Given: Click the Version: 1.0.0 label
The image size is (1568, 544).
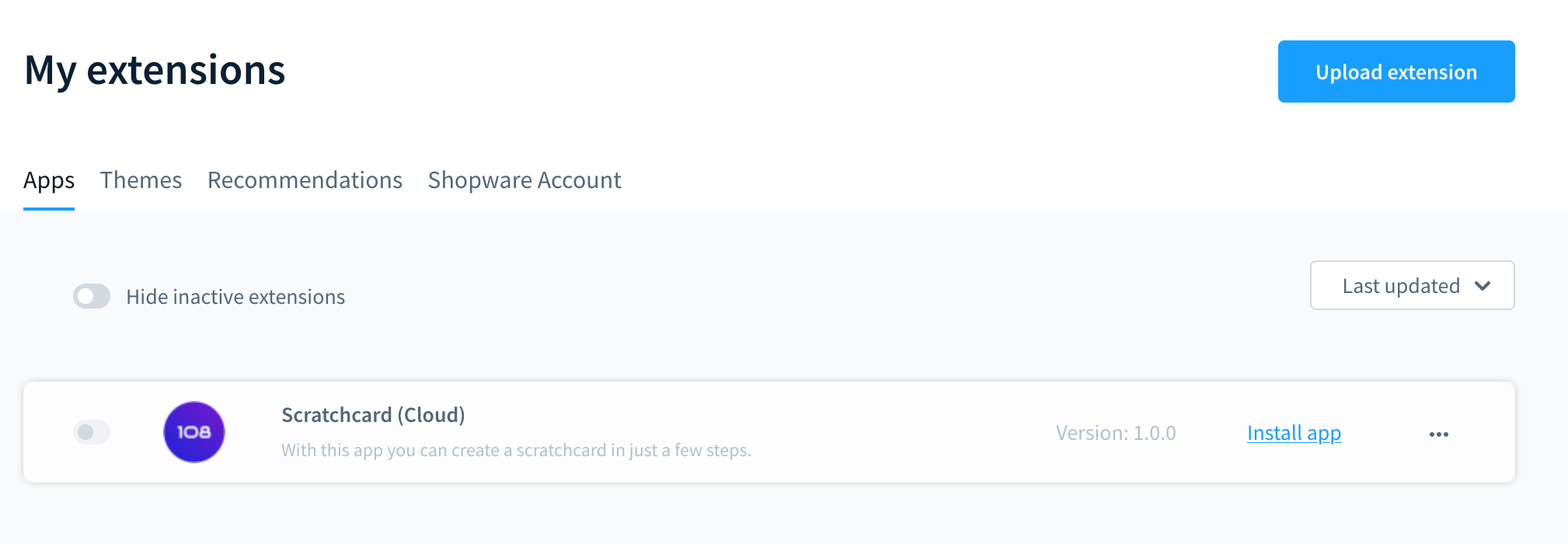Looking at the screenshot, I should coord(1116,433).
